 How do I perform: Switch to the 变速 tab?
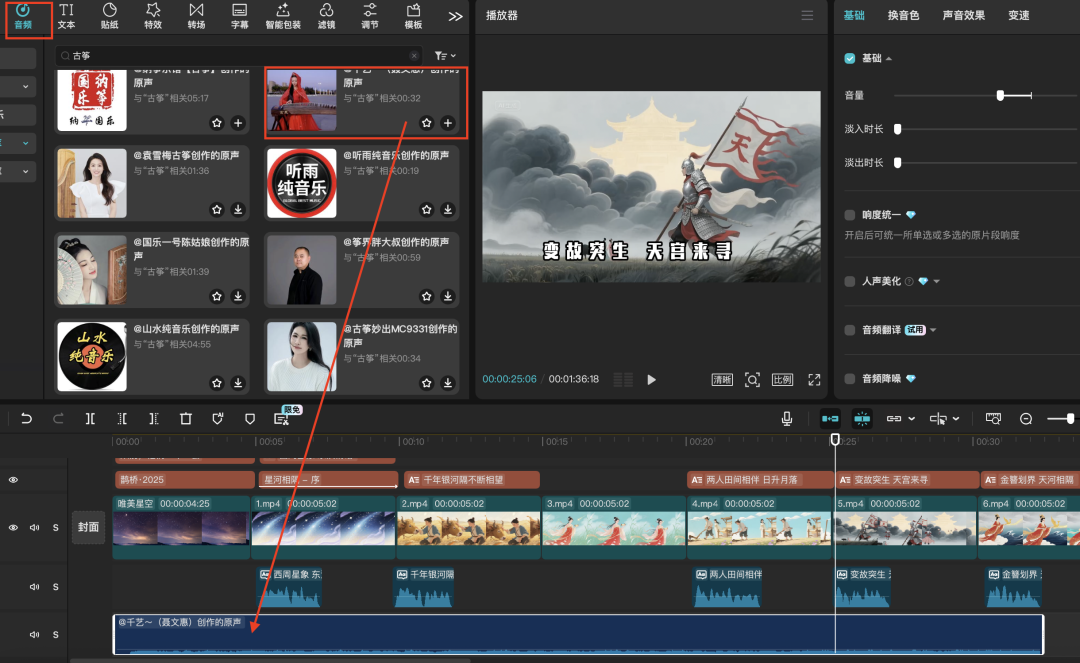(x=1018, y=16)
